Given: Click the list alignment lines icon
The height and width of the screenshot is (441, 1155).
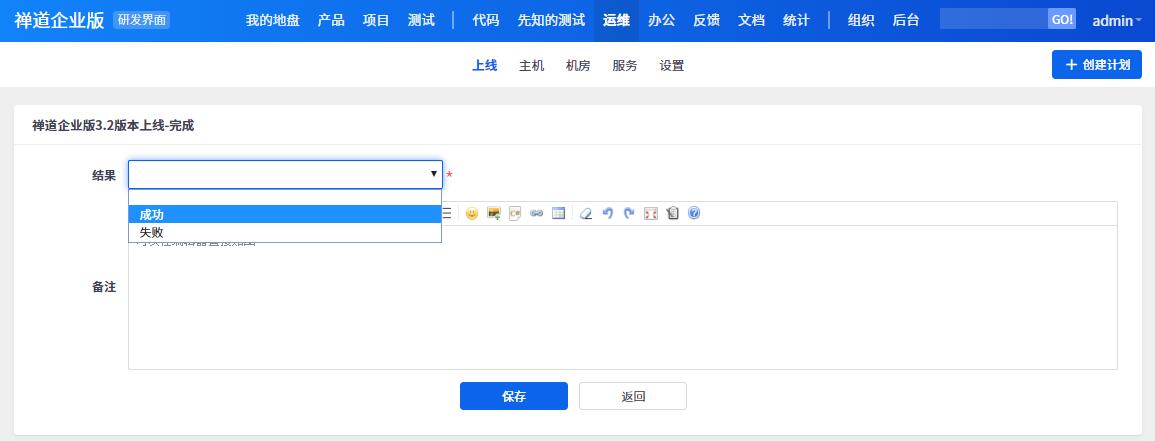Looking at the screenshot, I should click(x=446, y=214).
